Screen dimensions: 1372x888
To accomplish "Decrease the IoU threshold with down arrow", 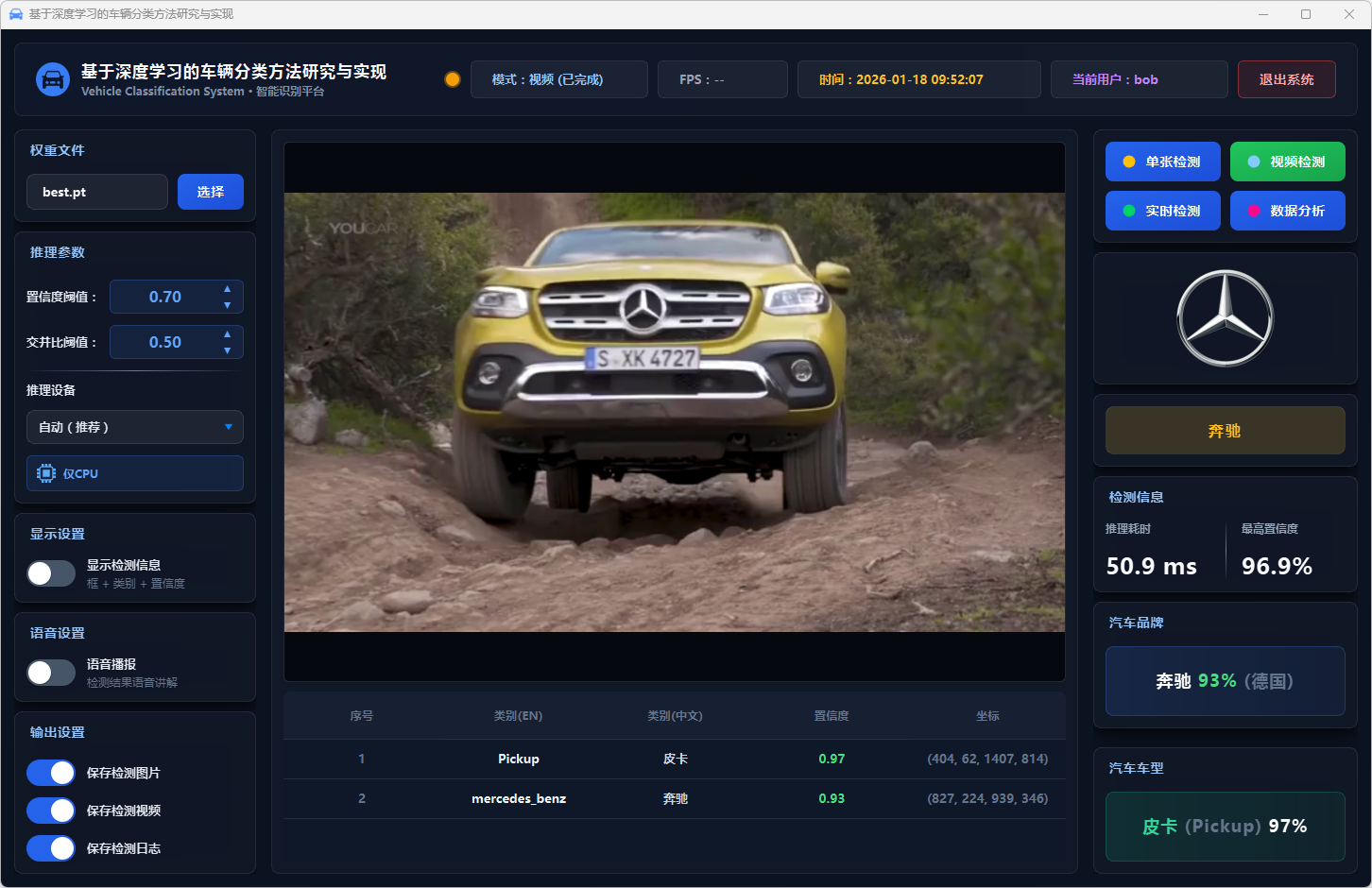I will pyautogui.click(x=227, y=350).
